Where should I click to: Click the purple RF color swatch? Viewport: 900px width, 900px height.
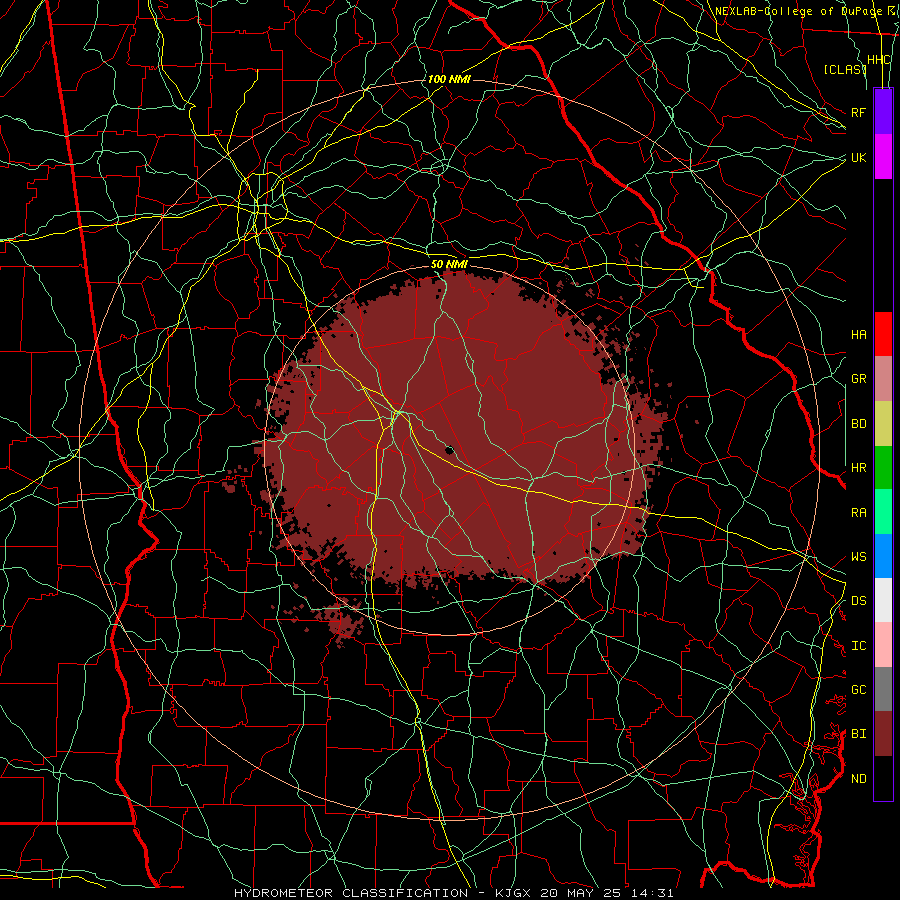[x=883, y=112]
